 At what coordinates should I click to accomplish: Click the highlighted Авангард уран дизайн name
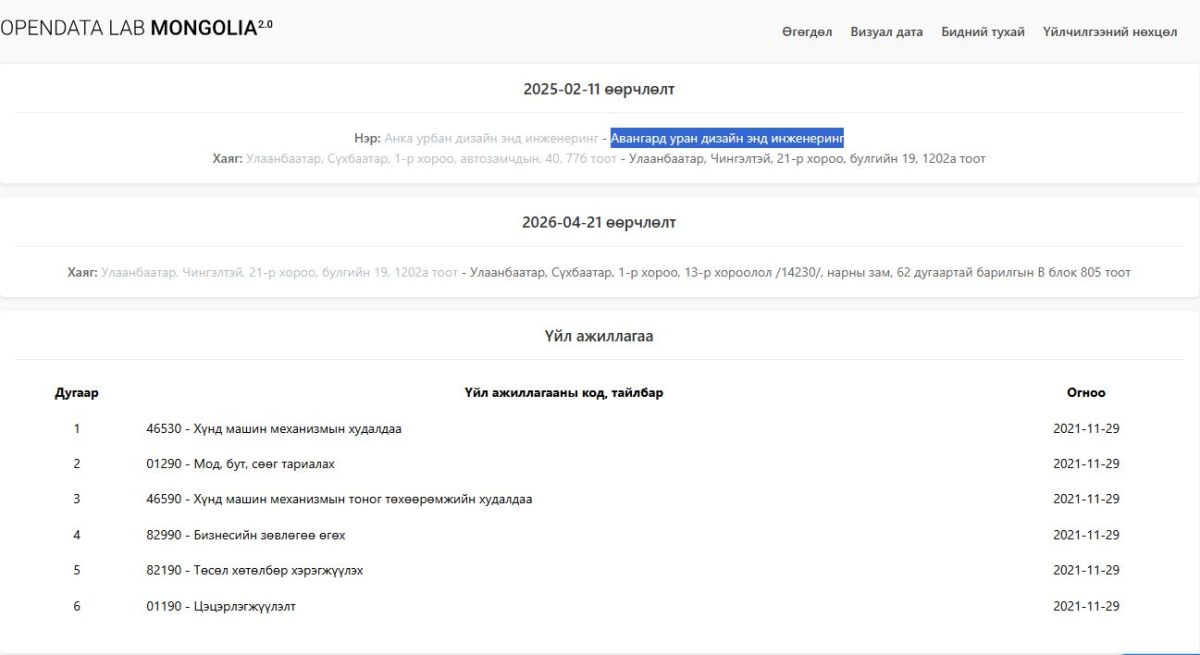click(x=727, y=138)
